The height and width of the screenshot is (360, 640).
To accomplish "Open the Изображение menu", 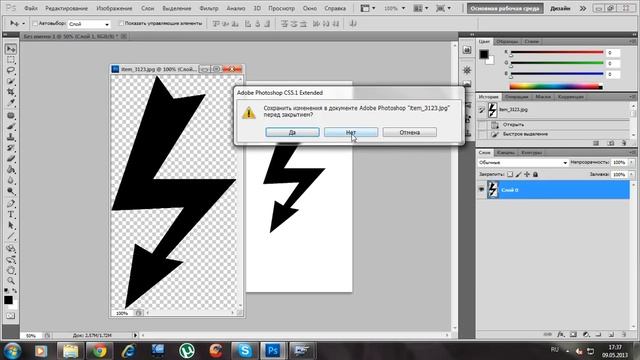I will [114, 8].
